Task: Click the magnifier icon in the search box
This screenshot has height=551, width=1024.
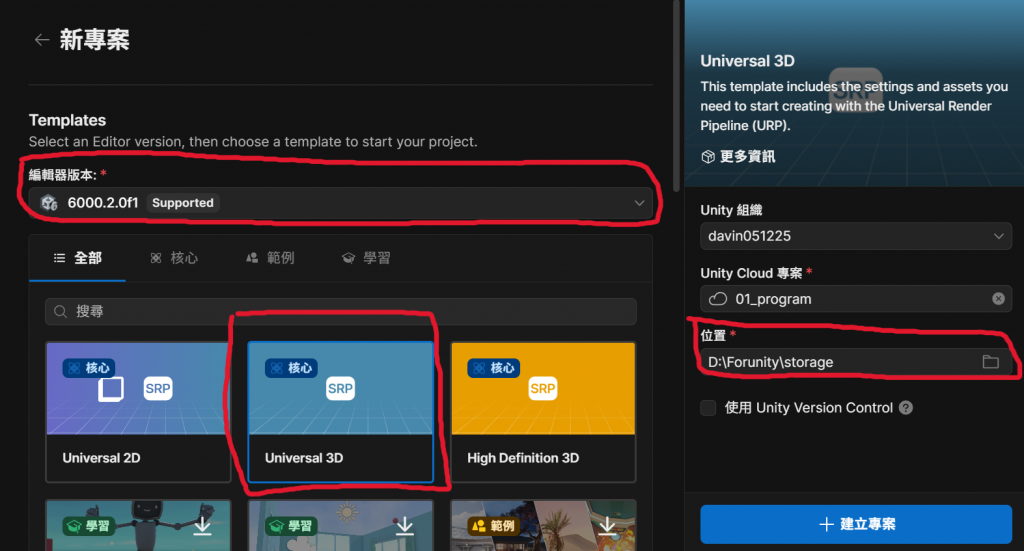Action: pos(60,311)
